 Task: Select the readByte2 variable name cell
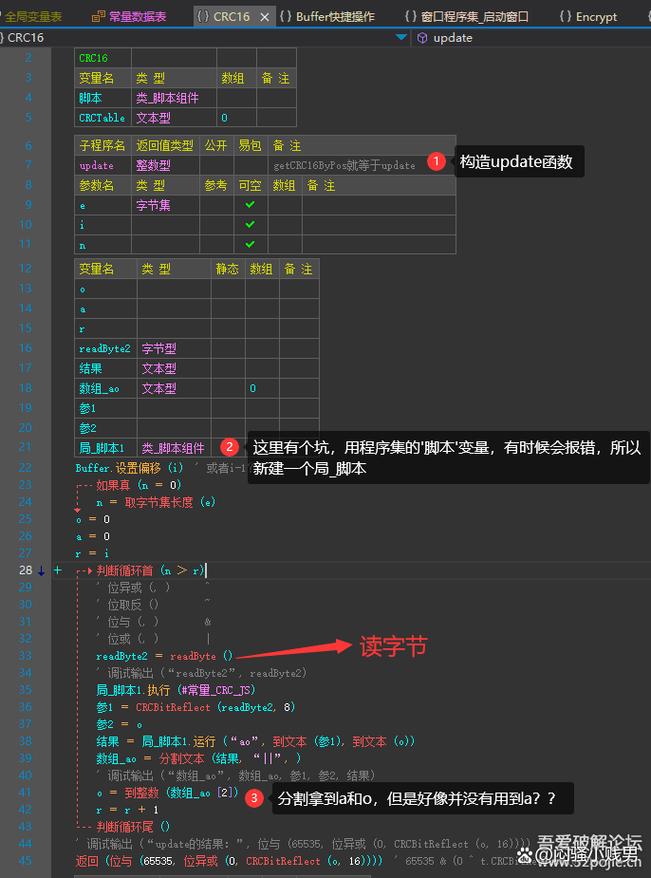point(106,349)
